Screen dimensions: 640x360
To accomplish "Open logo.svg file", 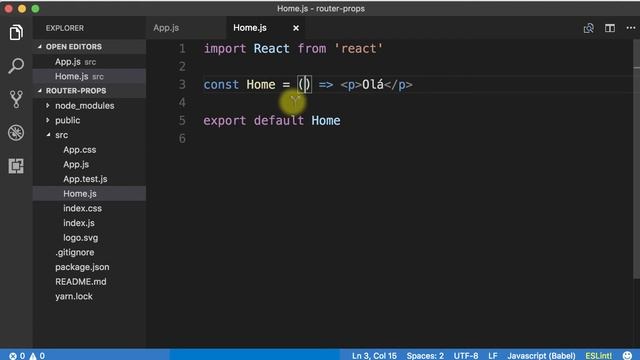I will pyautogui.click(x=80, y=238).
